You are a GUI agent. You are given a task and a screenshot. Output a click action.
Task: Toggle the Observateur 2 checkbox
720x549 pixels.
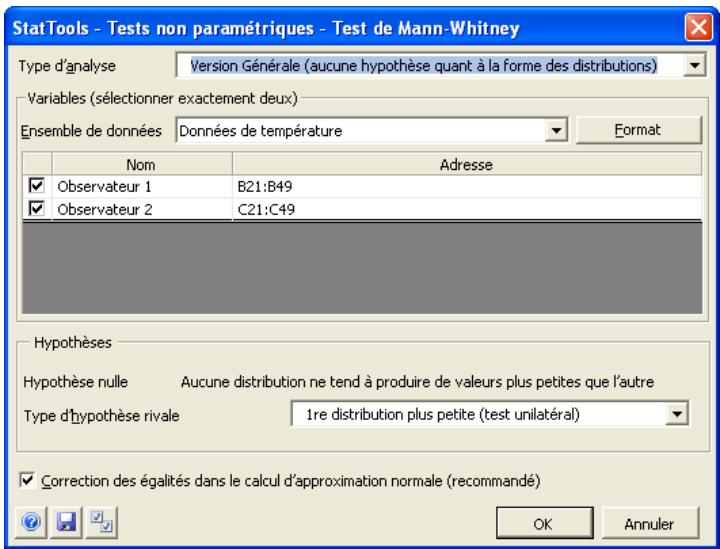37,208
